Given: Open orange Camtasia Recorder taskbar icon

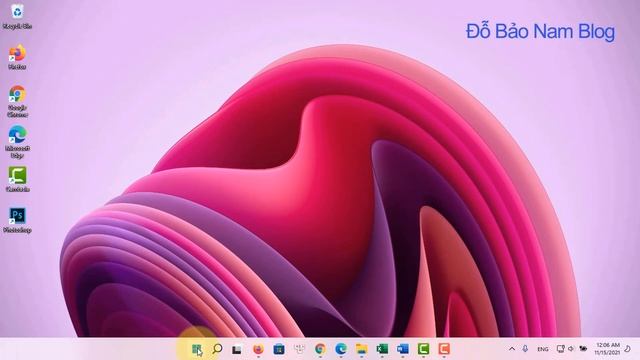Looking at the screenshot, I should point(444,349).
